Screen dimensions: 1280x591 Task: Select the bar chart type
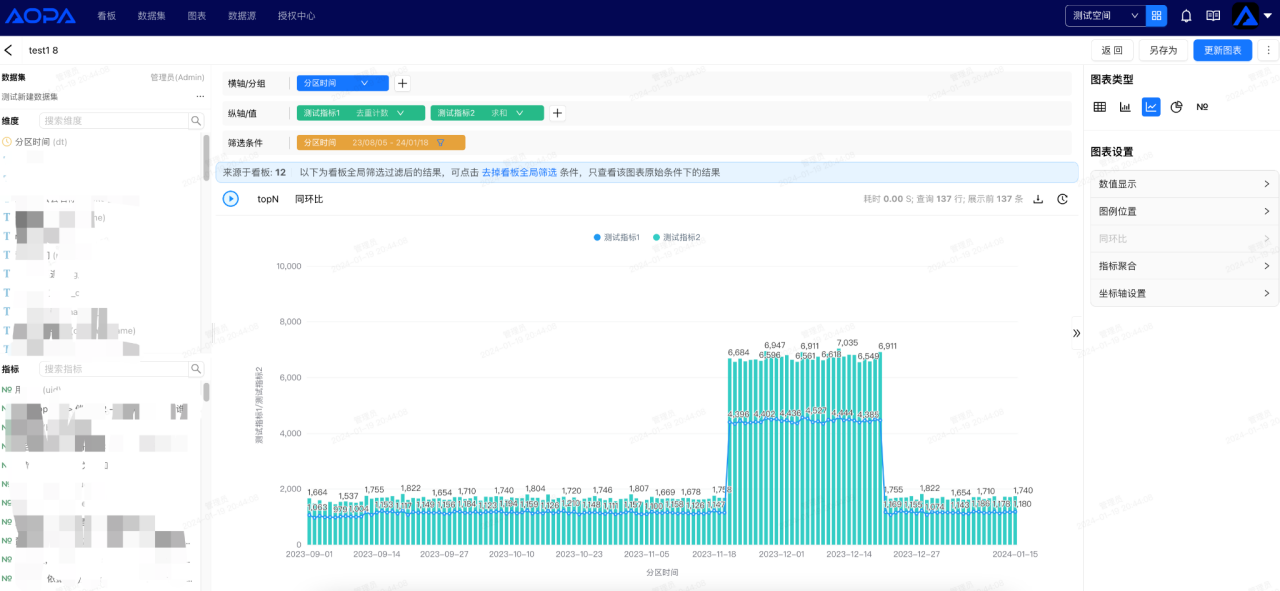[1125, 107]
